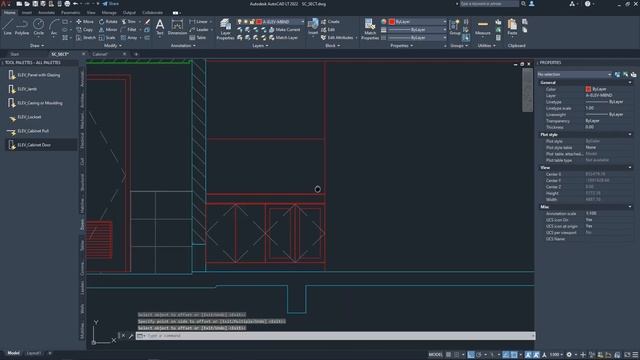Toggle the first highlighted status bar button
This screenshot has width=640, height=360.
[x=471, y=355]
